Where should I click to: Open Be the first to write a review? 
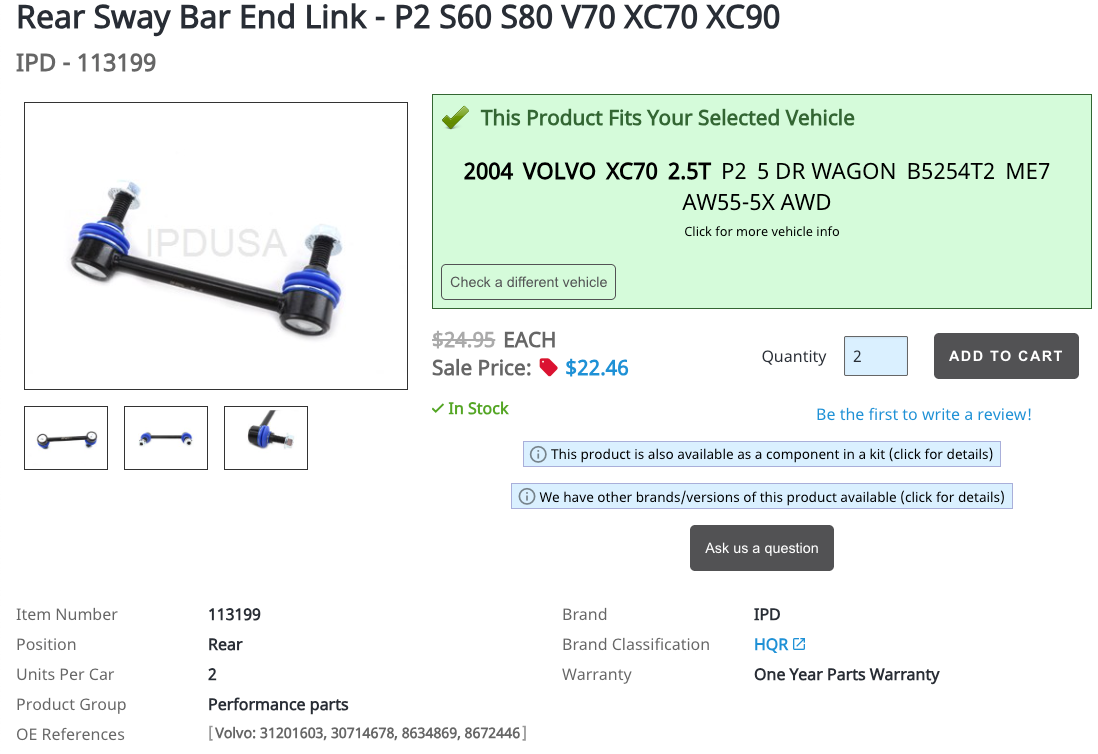coord(924,414)
